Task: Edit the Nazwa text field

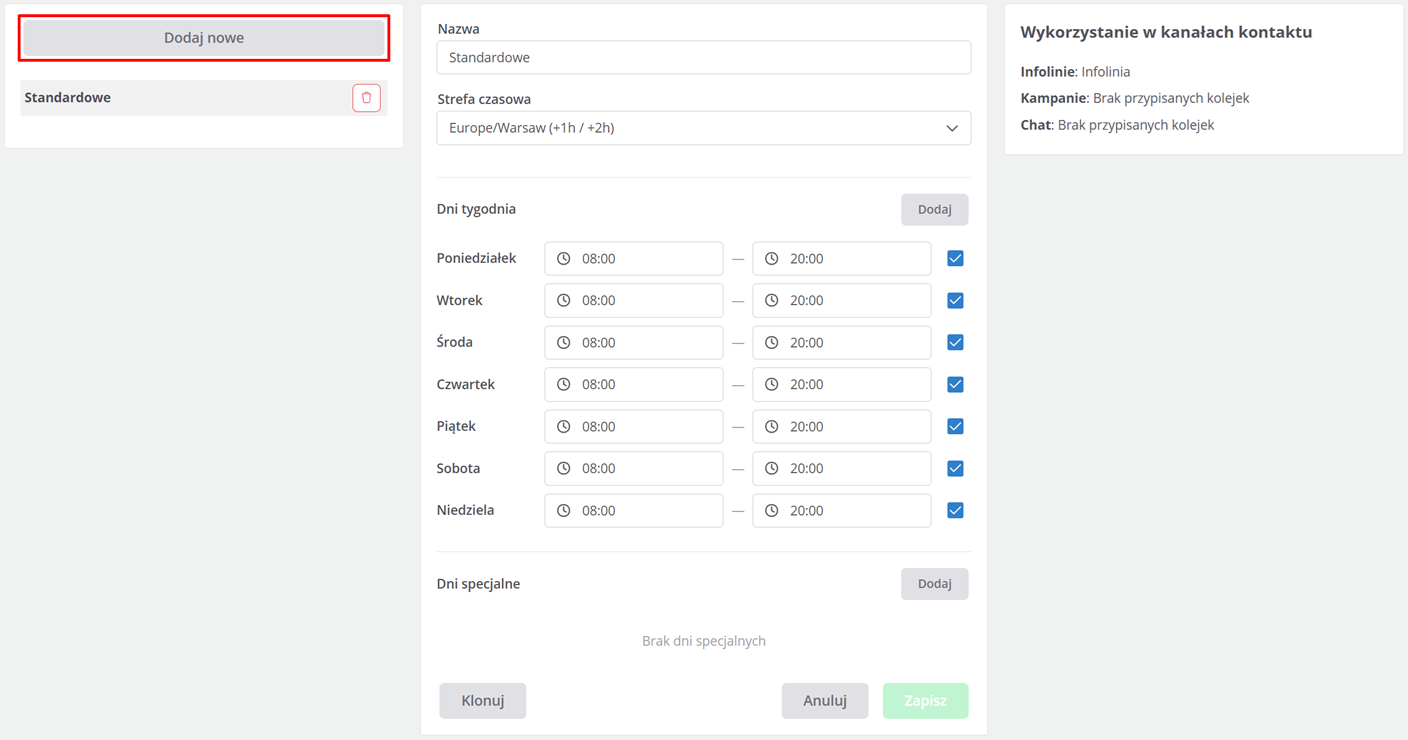Action: (x=703, y=58)
